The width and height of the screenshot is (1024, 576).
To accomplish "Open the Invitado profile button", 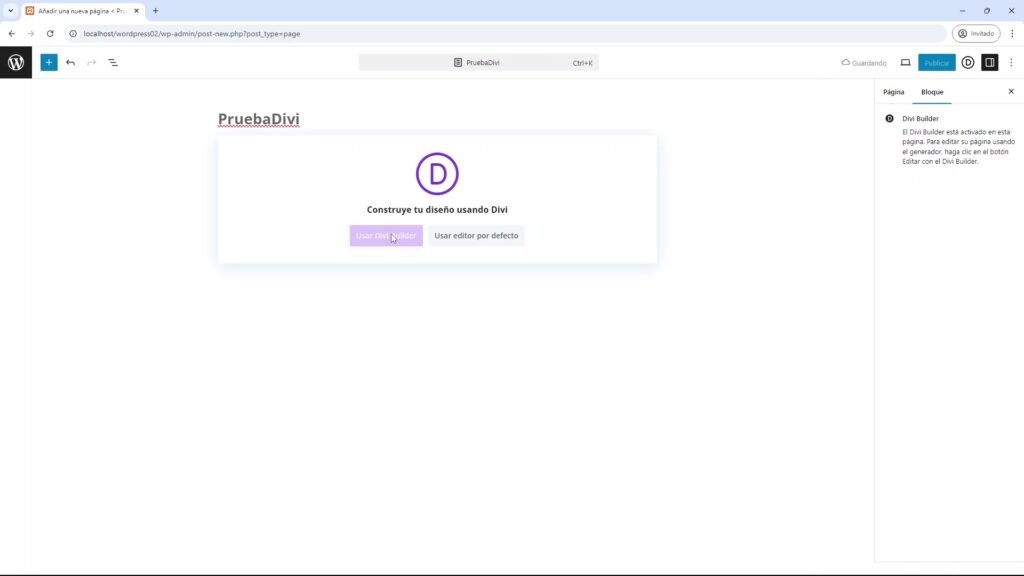I will click(x=976, y=33).
